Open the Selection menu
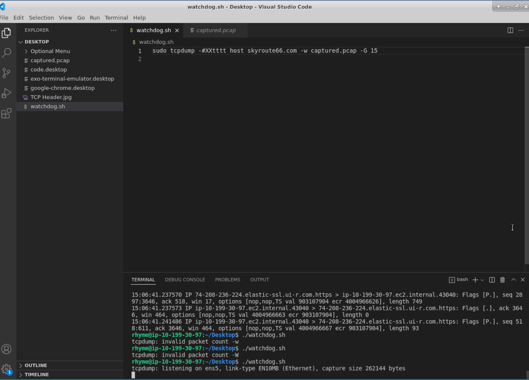529x380 pixels. tap(41, 18)
